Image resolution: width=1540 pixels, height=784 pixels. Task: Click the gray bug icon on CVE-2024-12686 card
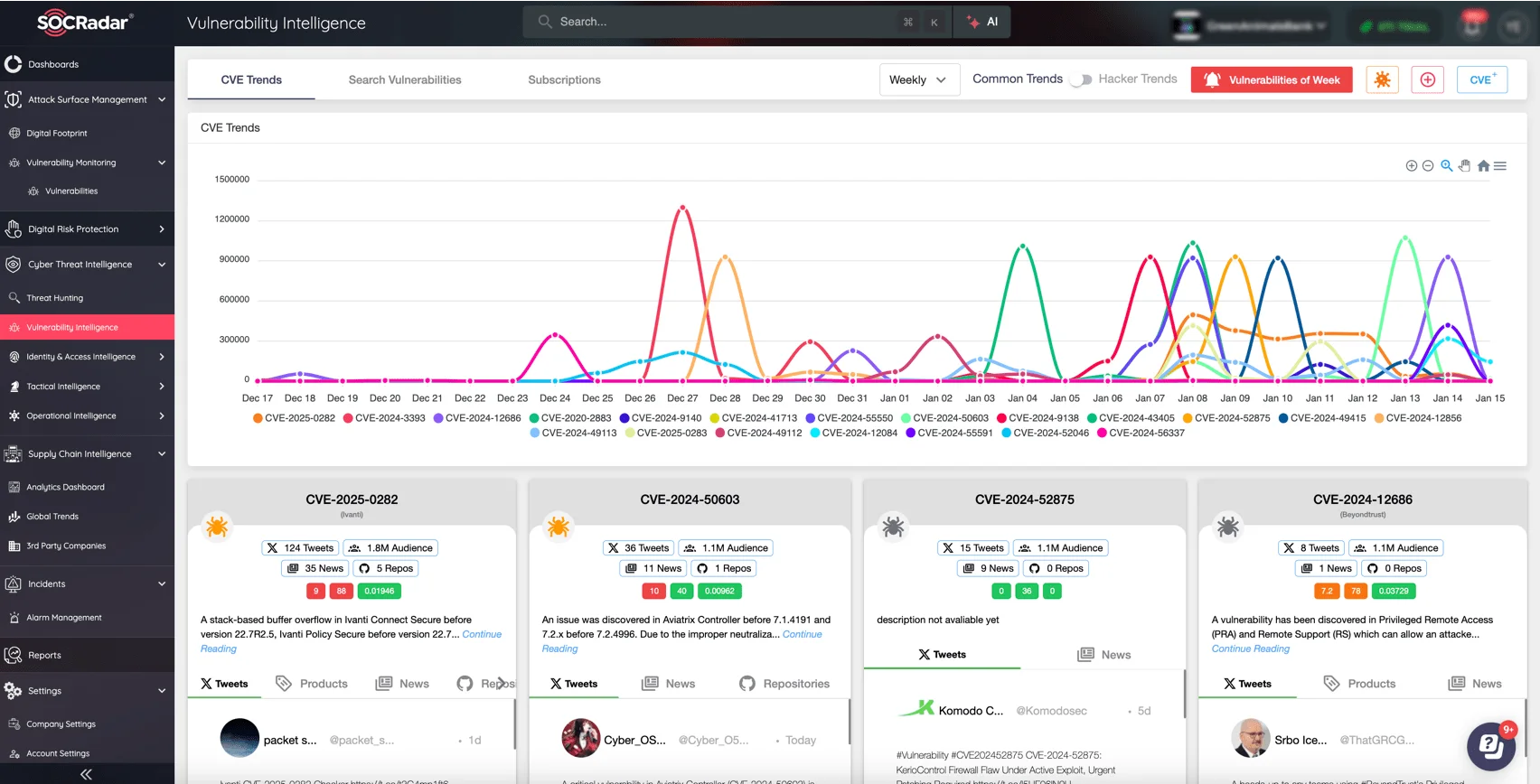point(1227,526)
